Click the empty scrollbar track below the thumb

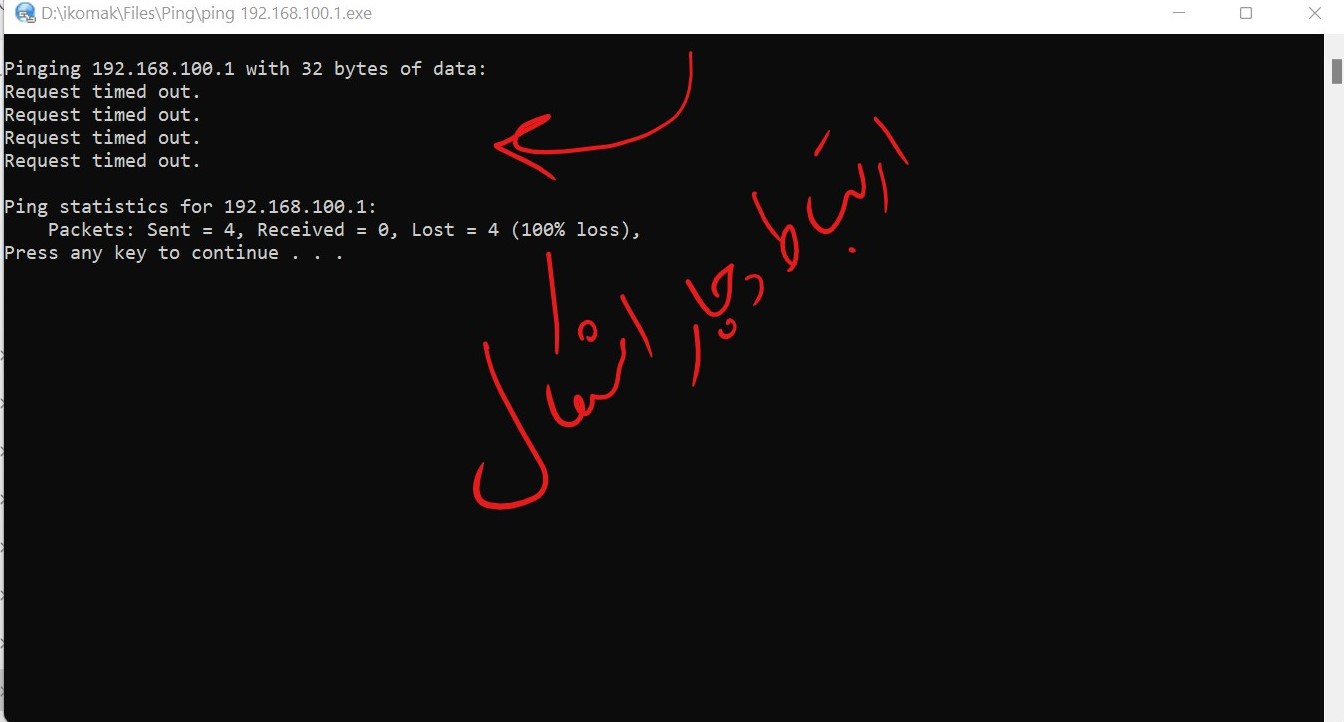[x=1336, y=400]
